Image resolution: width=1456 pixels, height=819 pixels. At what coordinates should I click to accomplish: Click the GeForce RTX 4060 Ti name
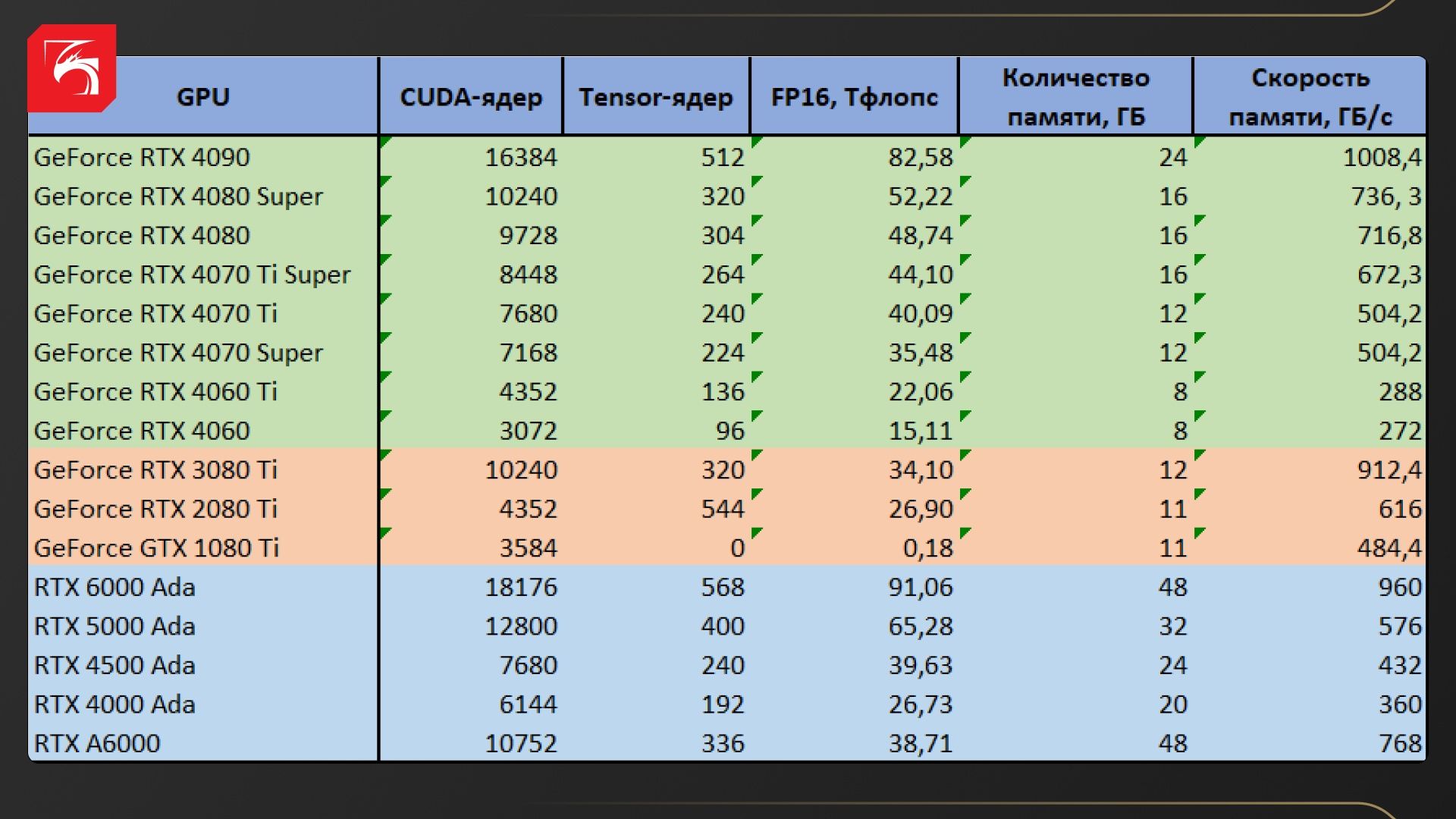pos(155,392)
